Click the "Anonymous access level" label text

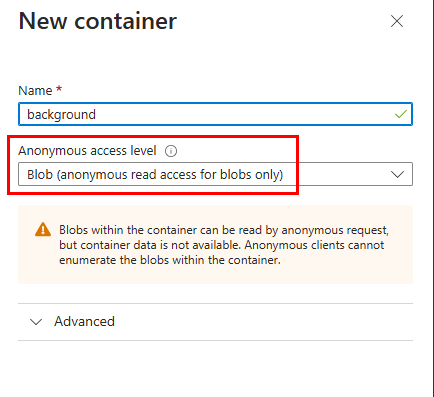pos(87,151)
